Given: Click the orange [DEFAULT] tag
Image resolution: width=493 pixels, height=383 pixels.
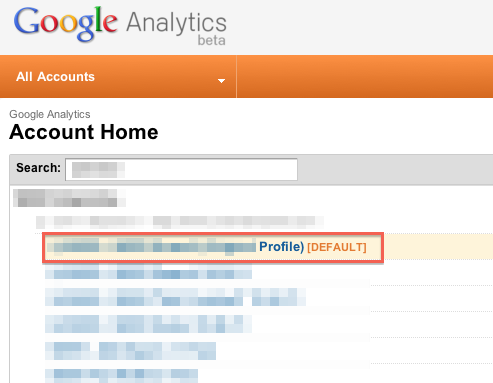Looking at the screenshot, I should click(337, 247).
